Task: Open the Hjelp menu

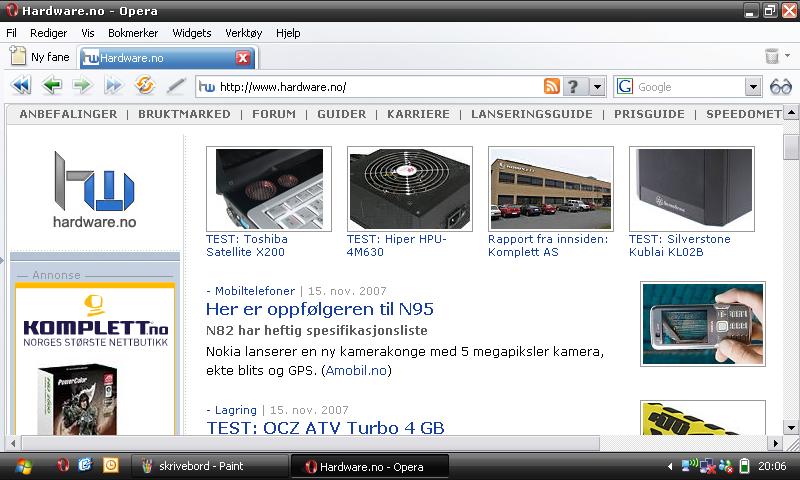Action: pyautogui.click(x=288, y=33)
